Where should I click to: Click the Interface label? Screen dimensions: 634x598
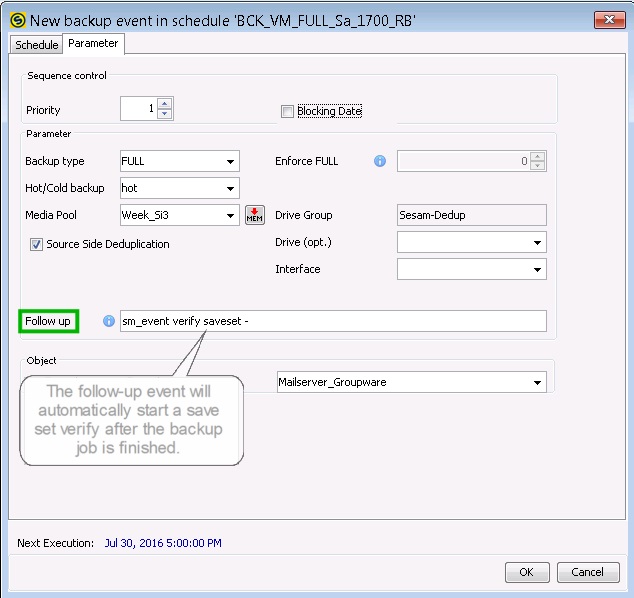click(298, 269)
